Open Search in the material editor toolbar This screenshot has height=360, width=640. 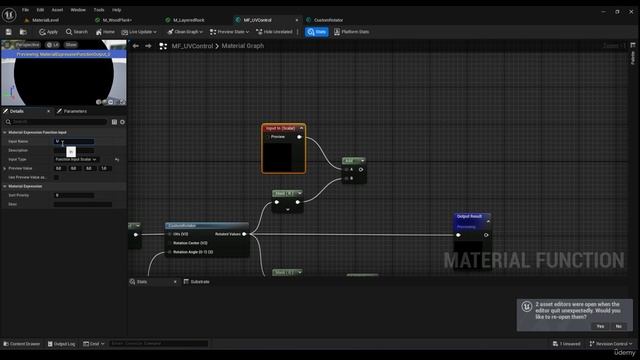click(x=77, y=32)
